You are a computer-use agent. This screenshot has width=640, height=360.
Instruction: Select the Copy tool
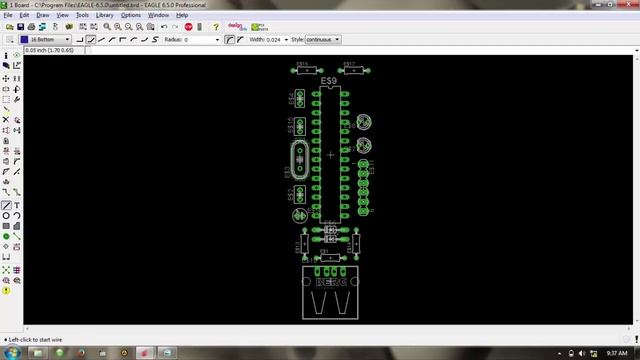pos(17,78)
